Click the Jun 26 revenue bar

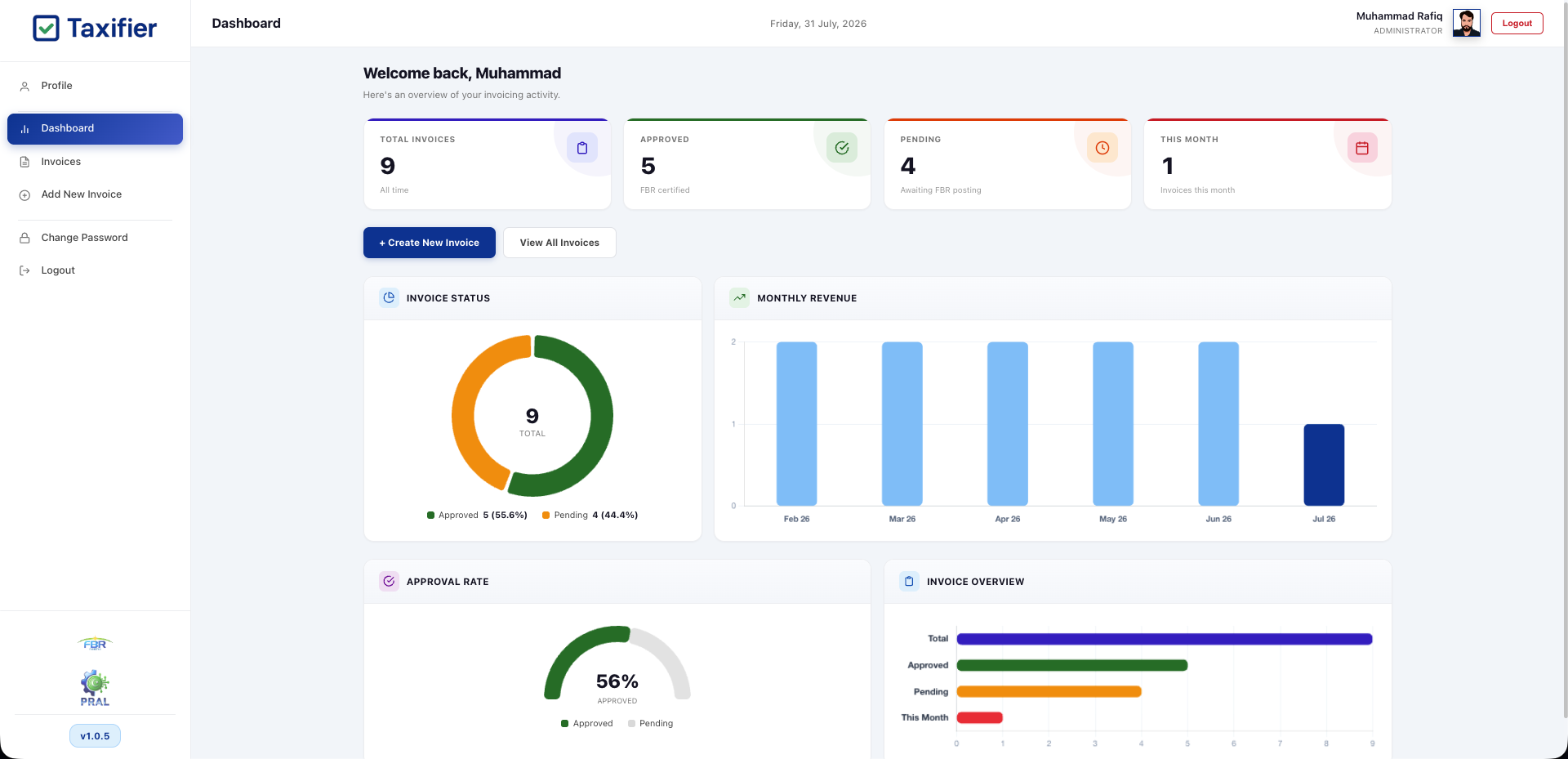[1218, 423]
